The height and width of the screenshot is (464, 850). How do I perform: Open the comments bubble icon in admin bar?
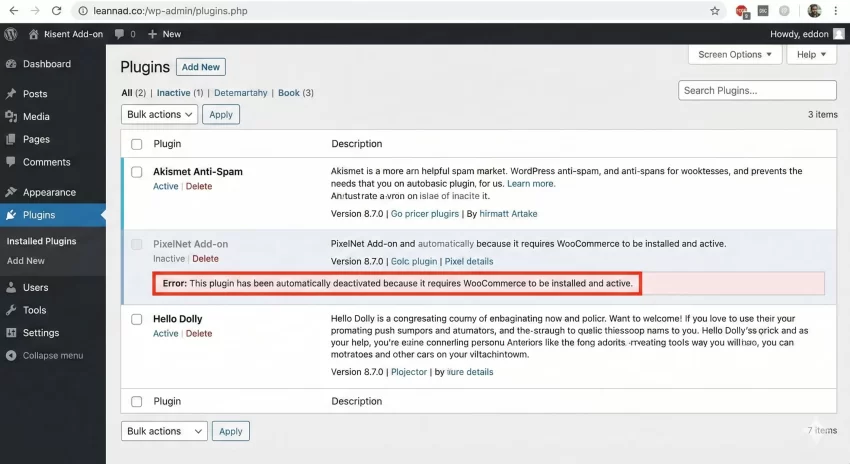pos(119,34)
